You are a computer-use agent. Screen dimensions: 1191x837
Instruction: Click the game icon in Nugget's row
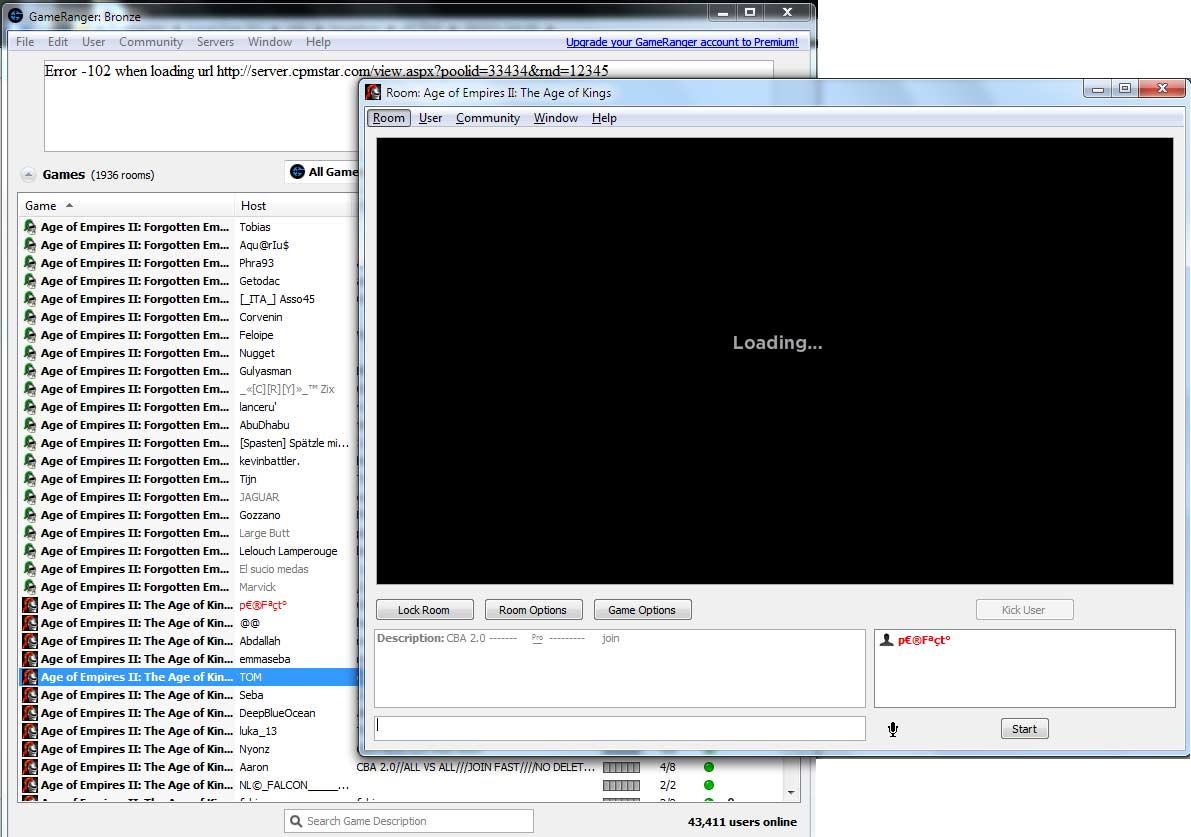30,353
